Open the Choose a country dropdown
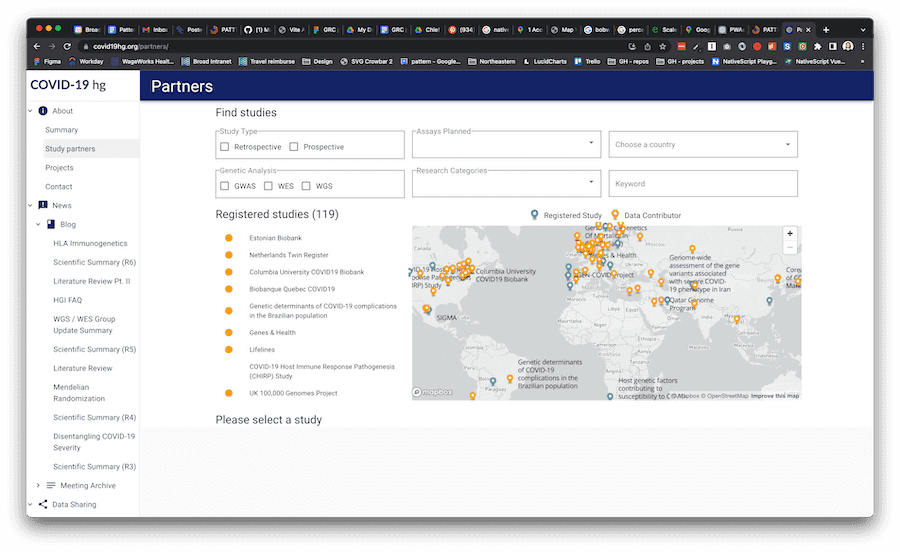Screen dimensions: 900x552 [x=703, y=144]
